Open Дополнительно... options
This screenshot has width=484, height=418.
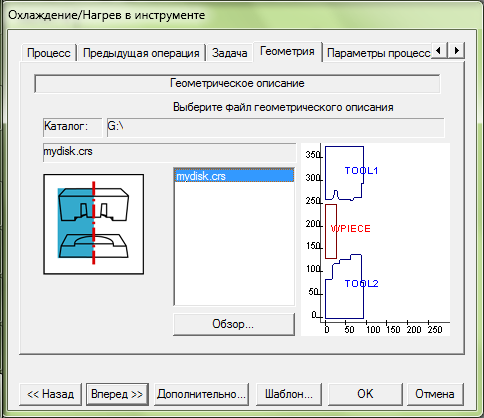(x=201, y=394)
